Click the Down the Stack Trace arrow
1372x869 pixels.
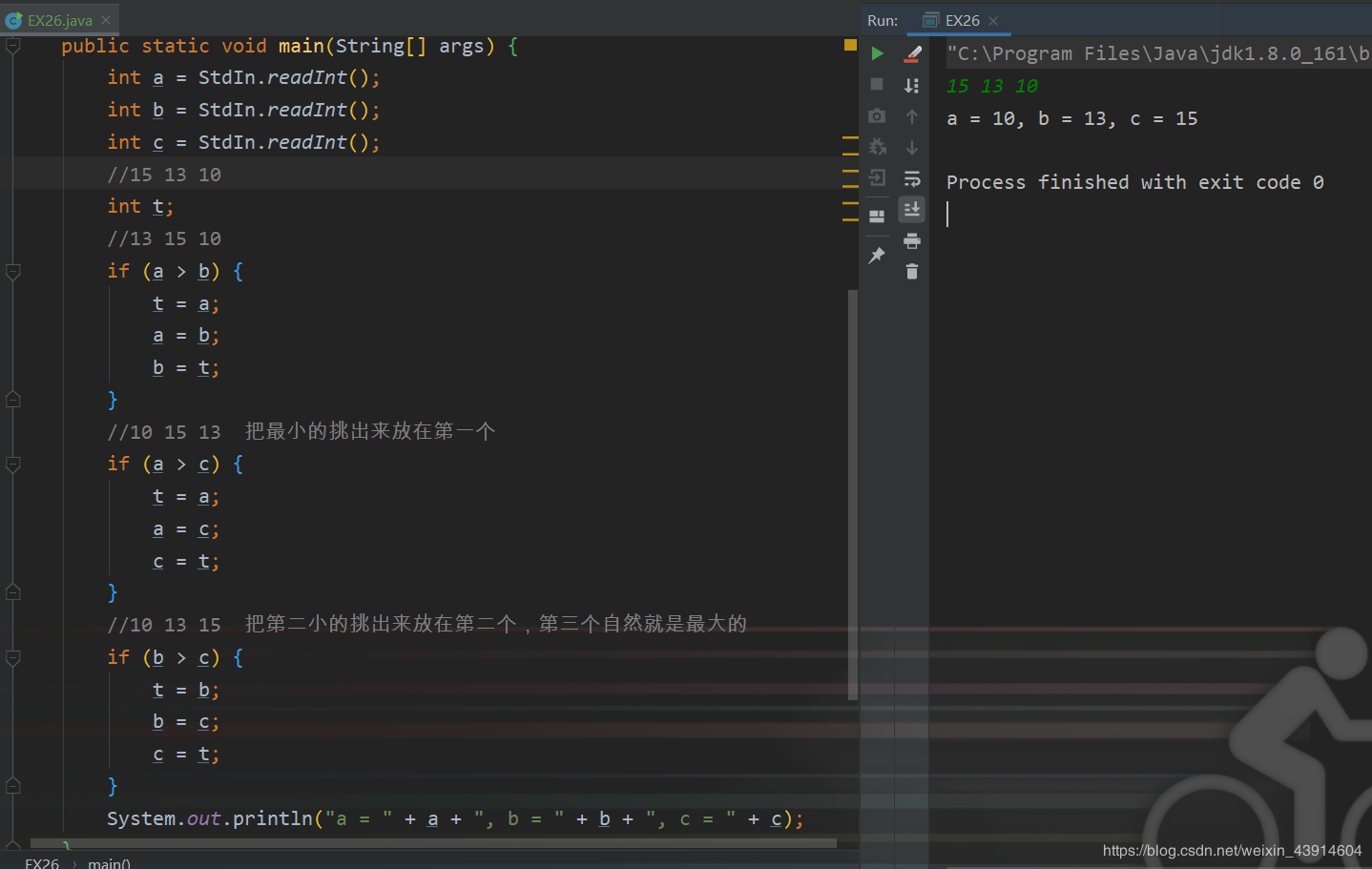912,148
